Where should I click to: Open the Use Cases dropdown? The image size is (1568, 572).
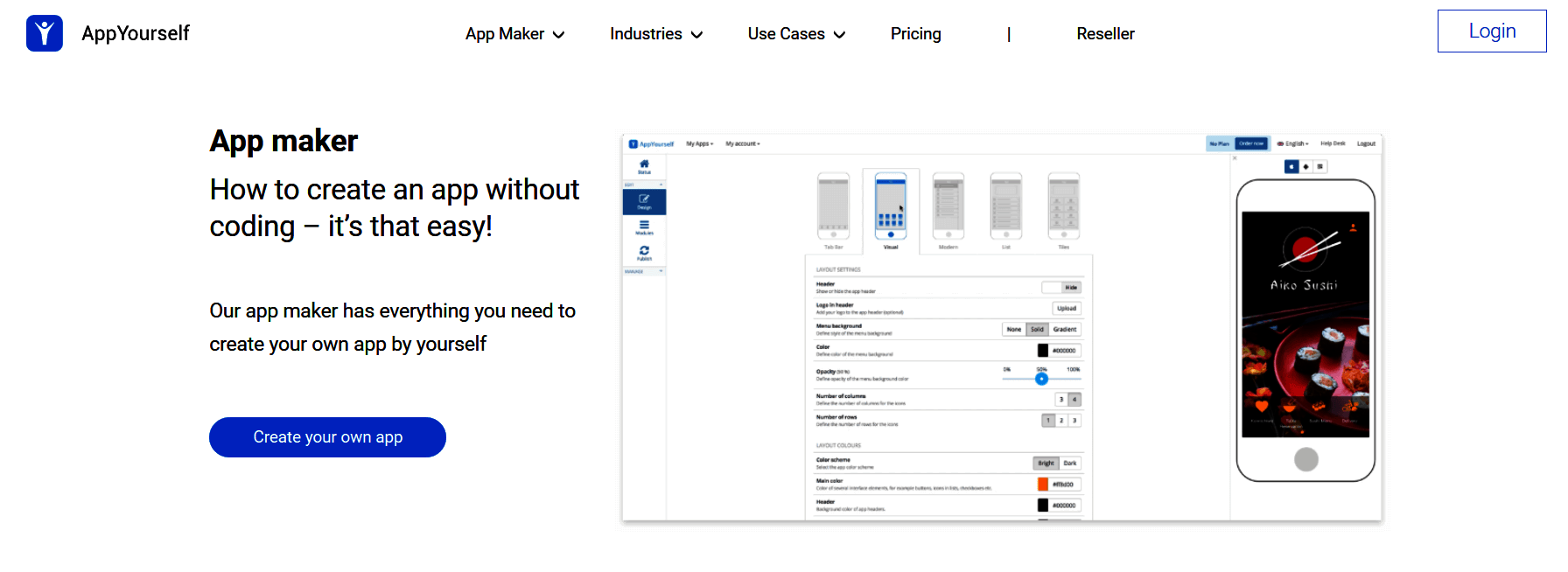click(x=796, y=34)
